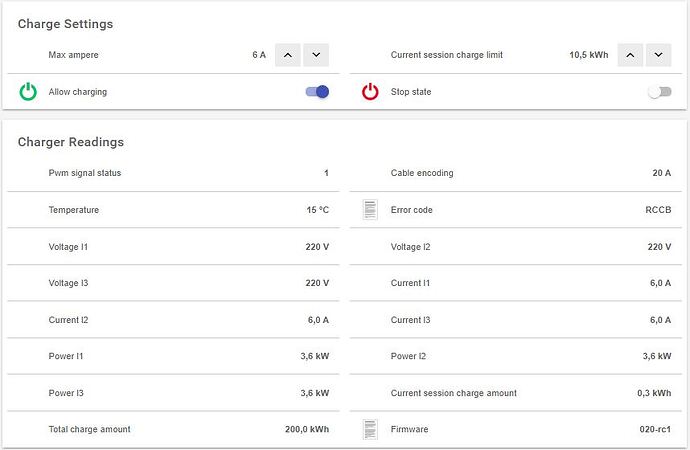Click the Allow charging label

click(x=77, y=92)
